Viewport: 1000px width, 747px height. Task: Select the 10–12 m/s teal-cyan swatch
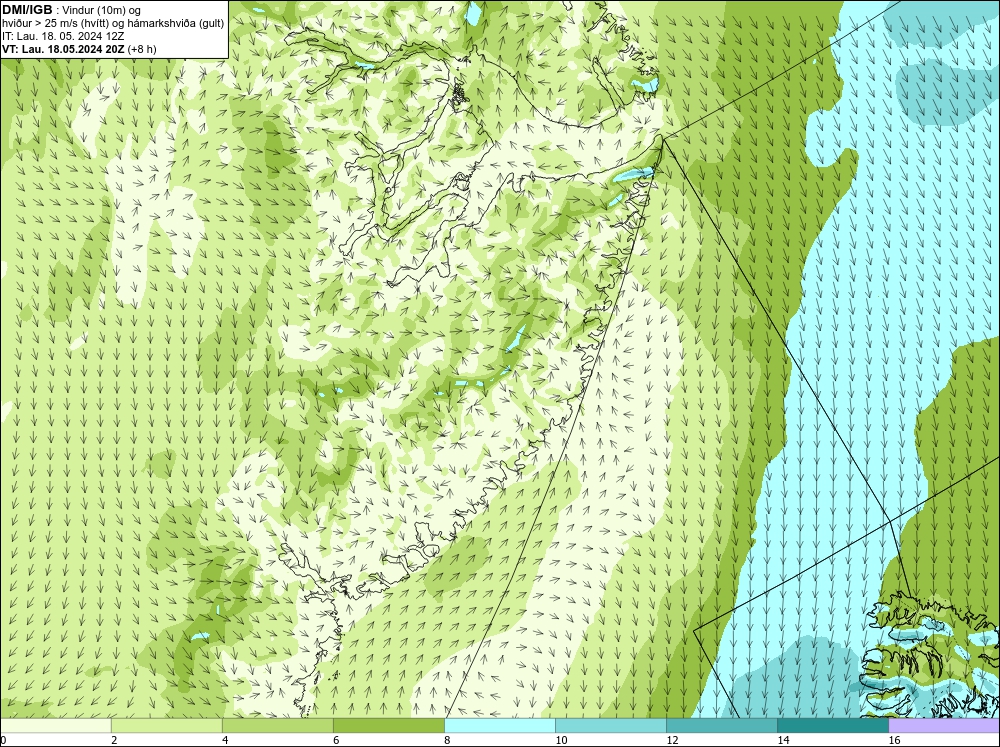(x=611, y=726)
